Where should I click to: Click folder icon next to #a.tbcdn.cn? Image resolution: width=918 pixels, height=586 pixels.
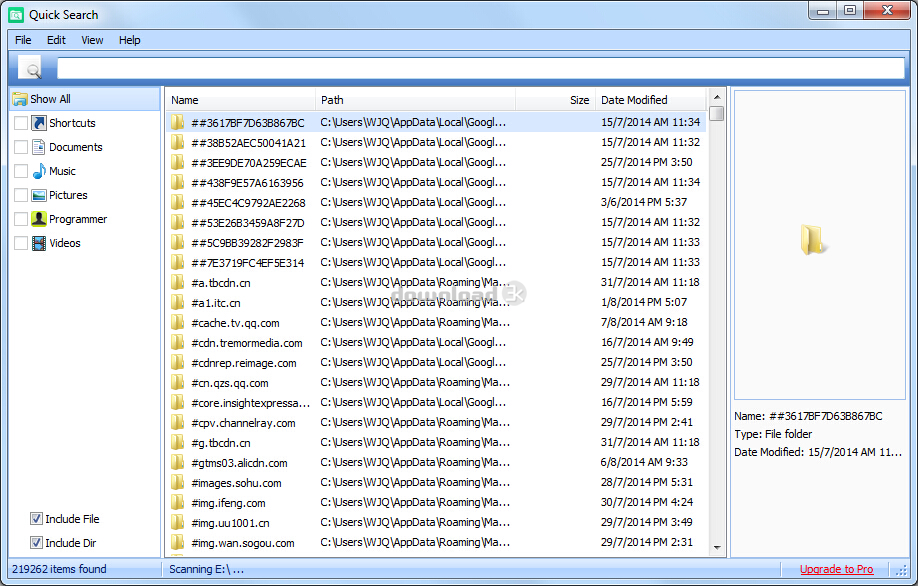(177, 283)
